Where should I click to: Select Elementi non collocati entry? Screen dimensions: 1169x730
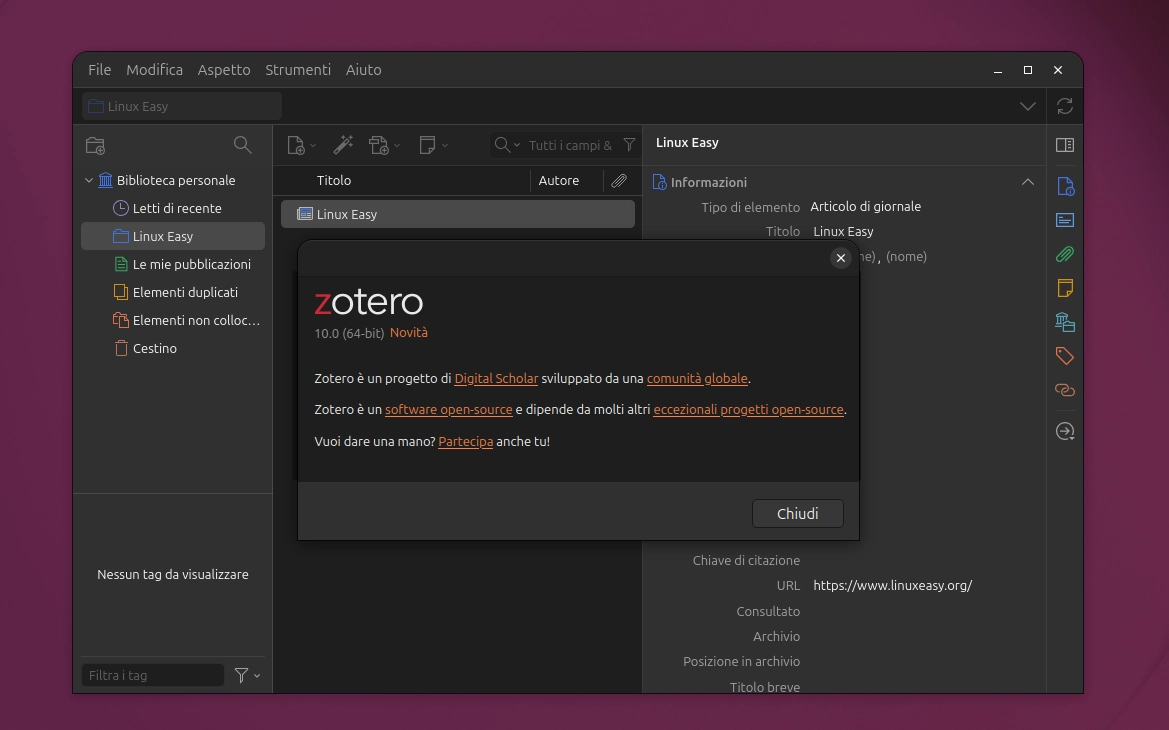(172, 320)
